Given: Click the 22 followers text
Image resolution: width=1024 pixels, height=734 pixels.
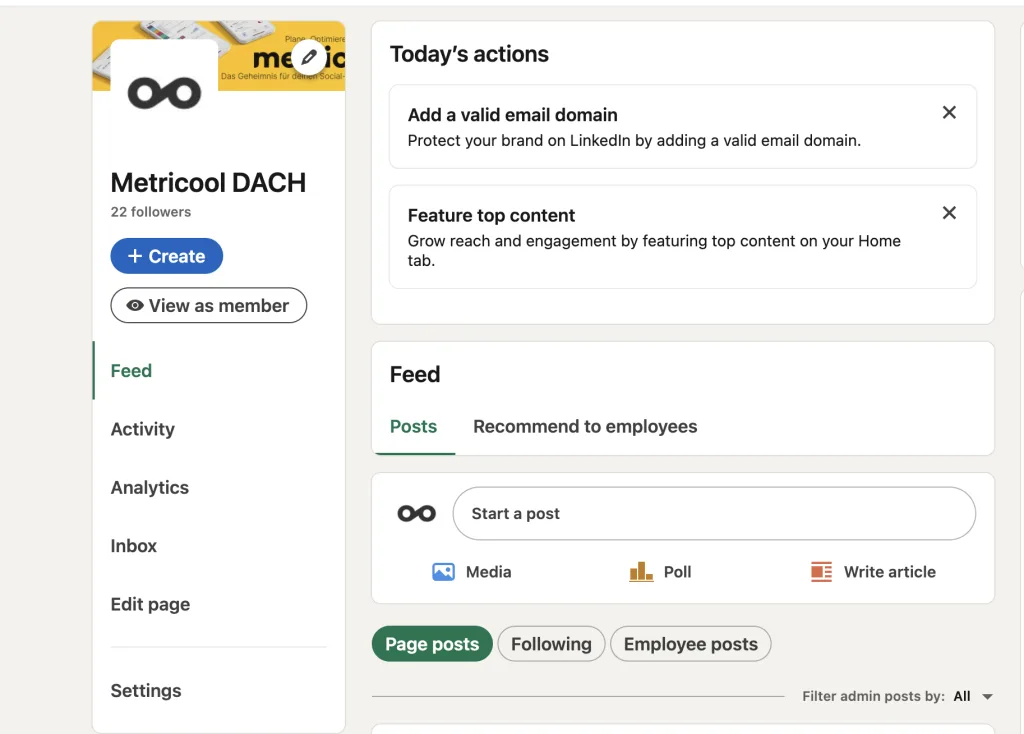Looking at the screenshot, I should pyautogui.click(x=151, y=212).
